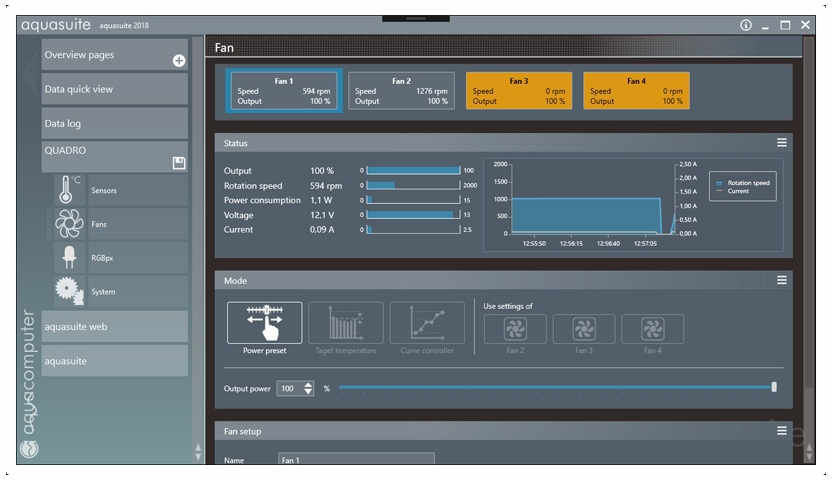Viewport: 832px width, 480px height.
Task: Switch to the Fan 3 tab
Action: pyautogui.click(x=519, y=90)
